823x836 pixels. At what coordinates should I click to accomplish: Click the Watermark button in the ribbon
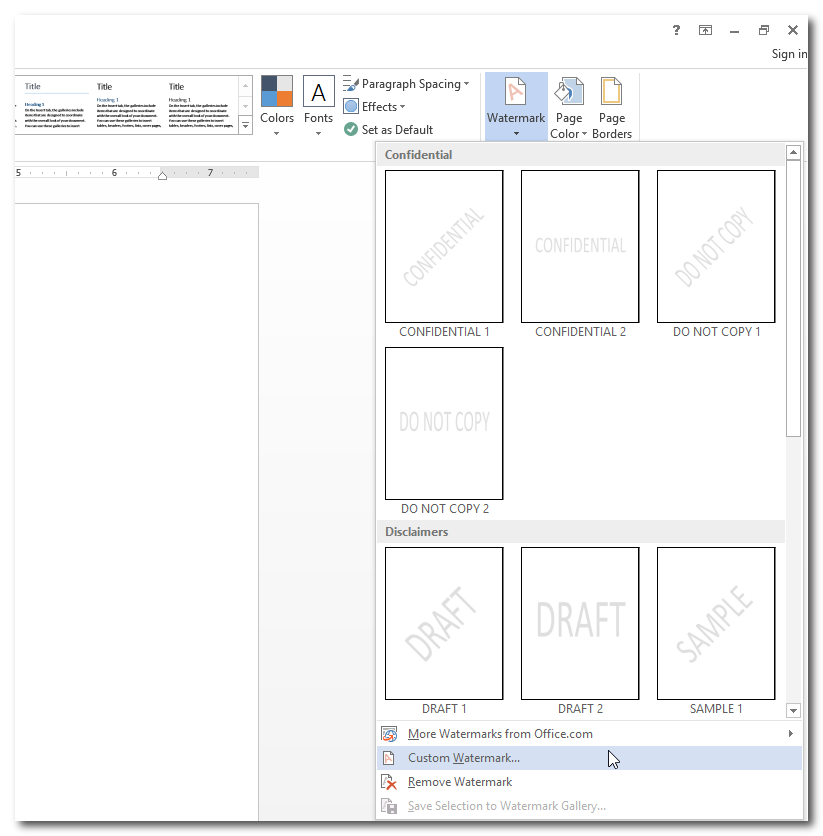click(x=515, y=106)
